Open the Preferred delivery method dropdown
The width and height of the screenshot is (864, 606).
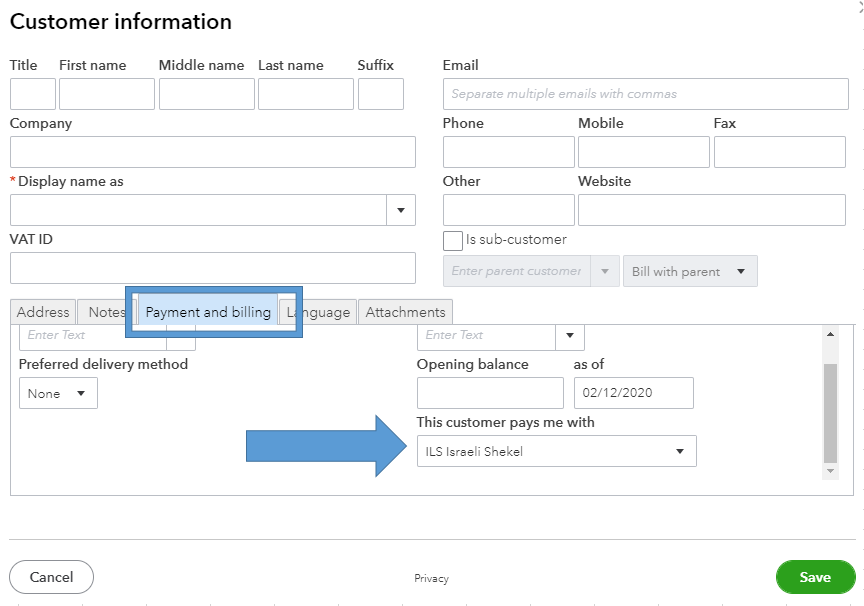[58, 393]
